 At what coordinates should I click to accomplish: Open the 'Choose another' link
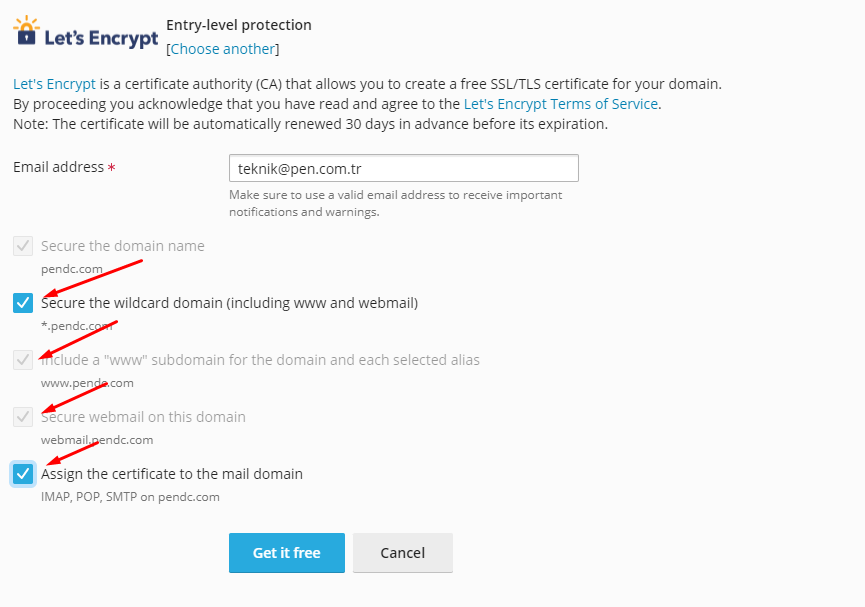[x=223, y=49]
